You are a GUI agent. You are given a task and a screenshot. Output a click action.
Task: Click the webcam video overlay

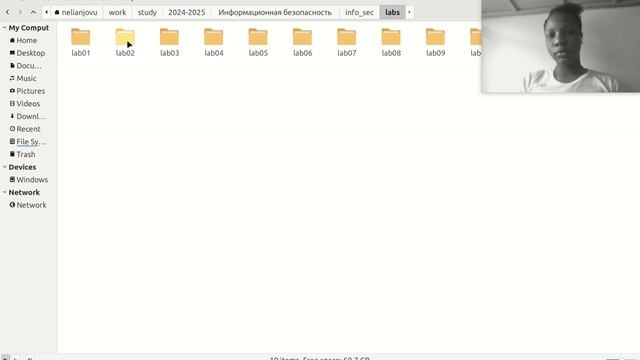tap(561, 46)
